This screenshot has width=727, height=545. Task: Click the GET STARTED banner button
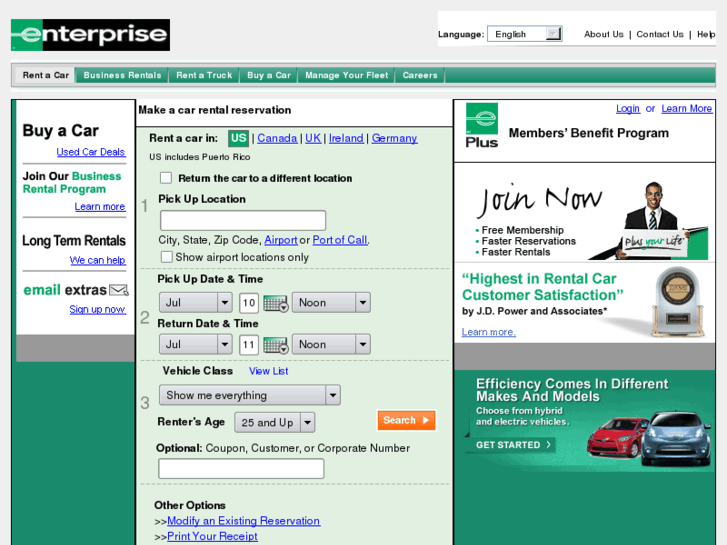513,445
